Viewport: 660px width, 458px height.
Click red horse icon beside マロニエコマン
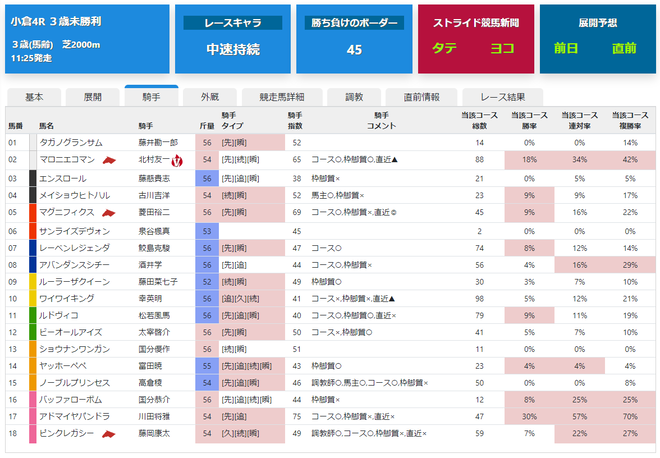pos(109,160)
